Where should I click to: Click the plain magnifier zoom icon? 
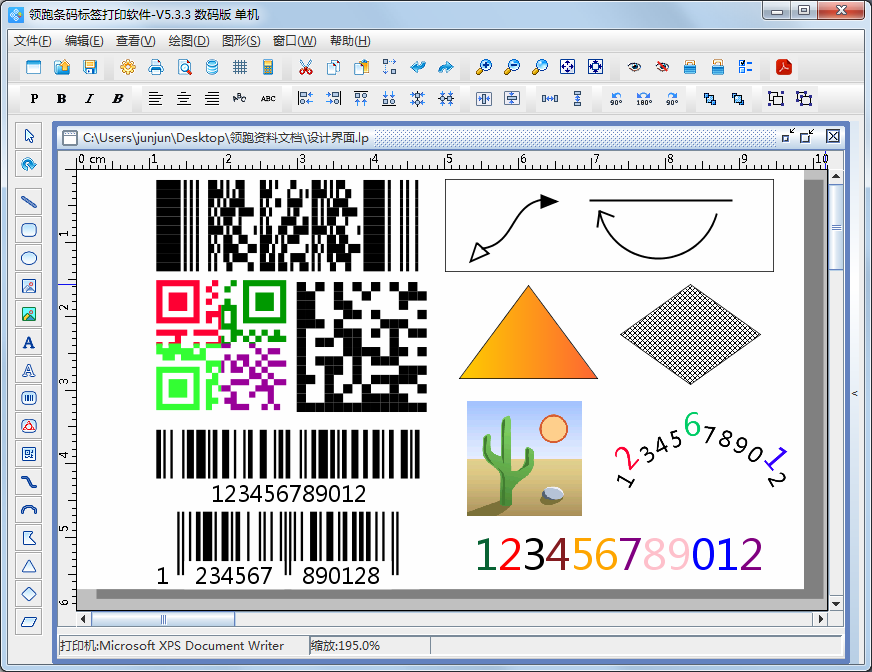539,67
